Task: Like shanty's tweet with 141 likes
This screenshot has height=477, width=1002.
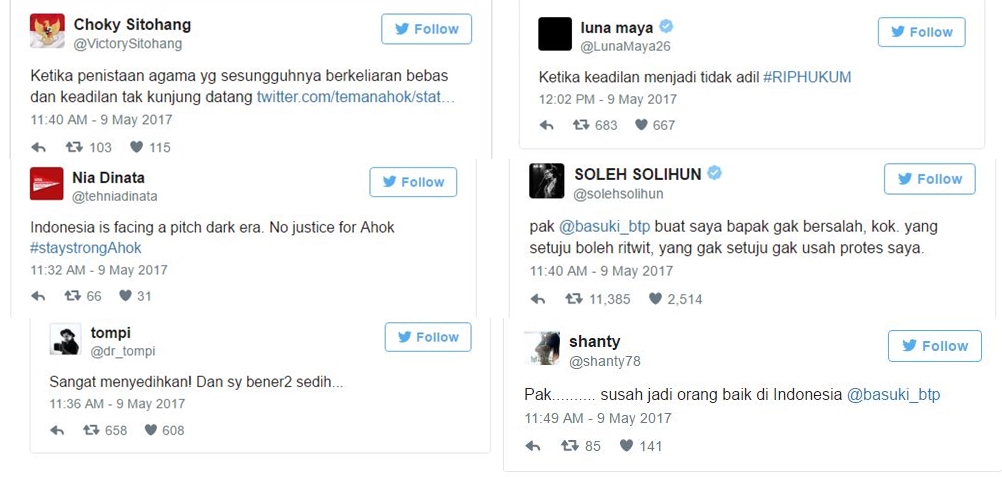Action: pos(627,446)
